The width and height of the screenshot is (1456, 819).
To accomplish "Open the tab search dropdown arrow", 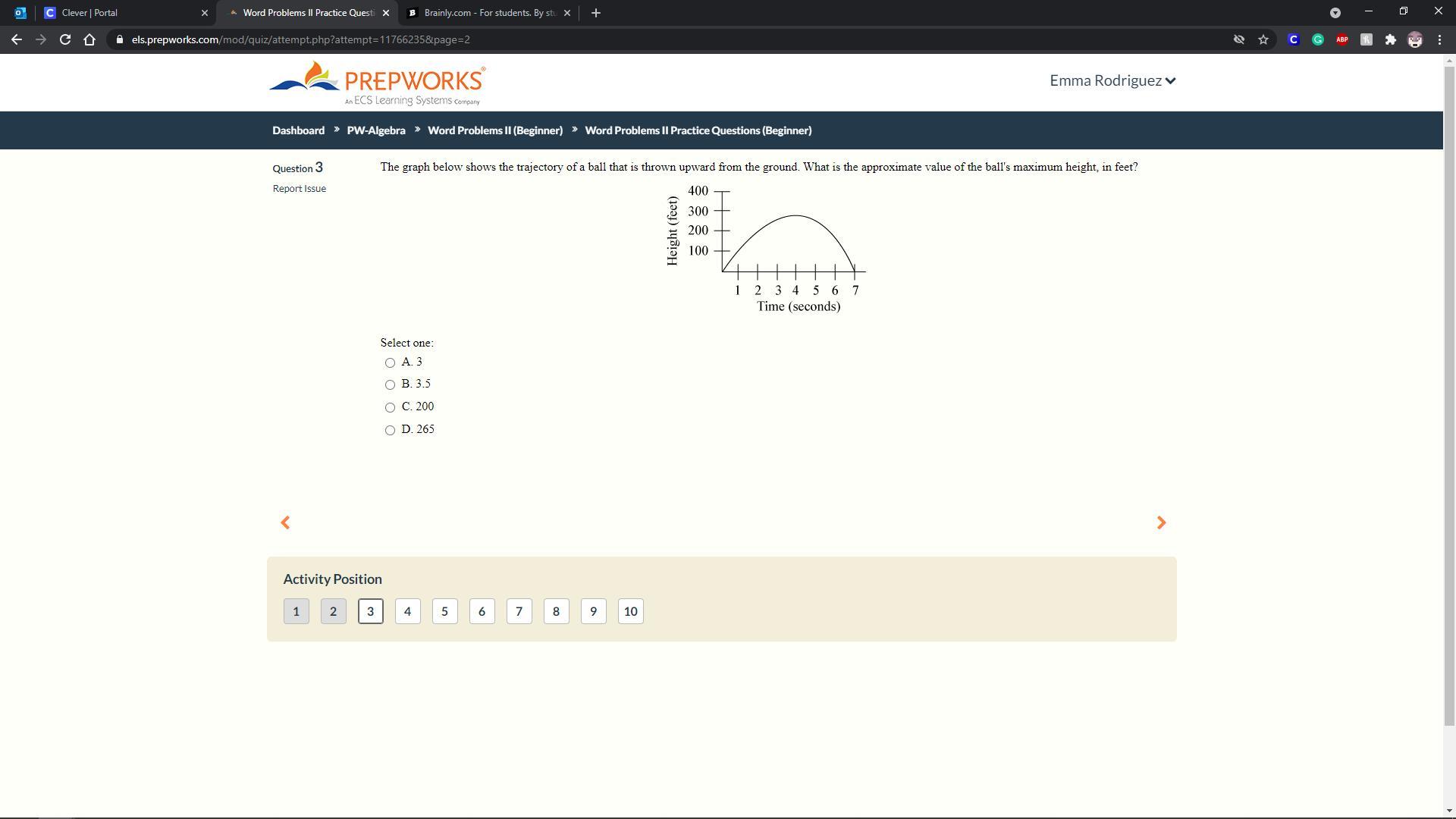I will coord(1335,13).
